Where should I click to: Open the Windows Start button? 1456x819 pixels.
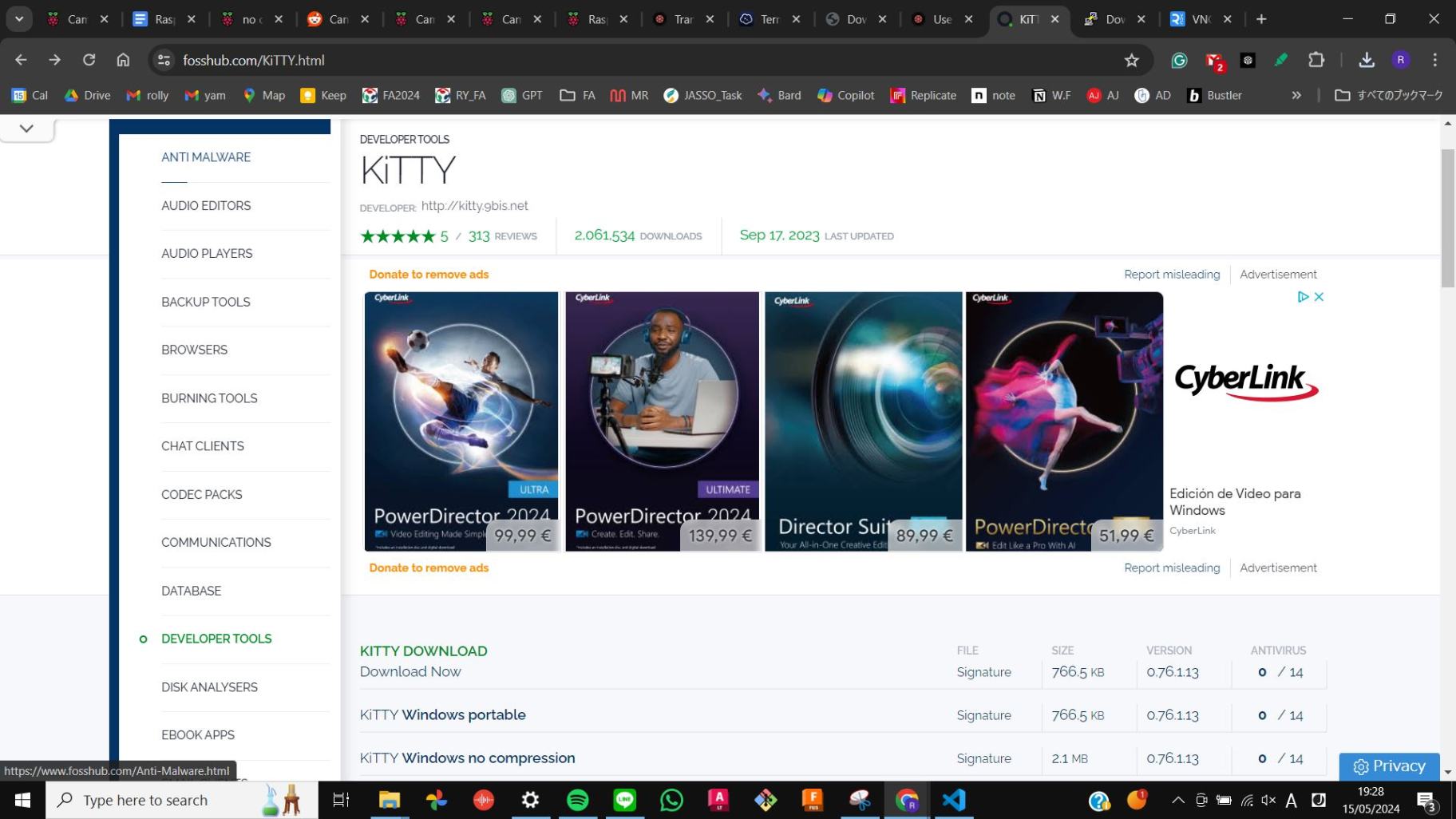point(22,800)
